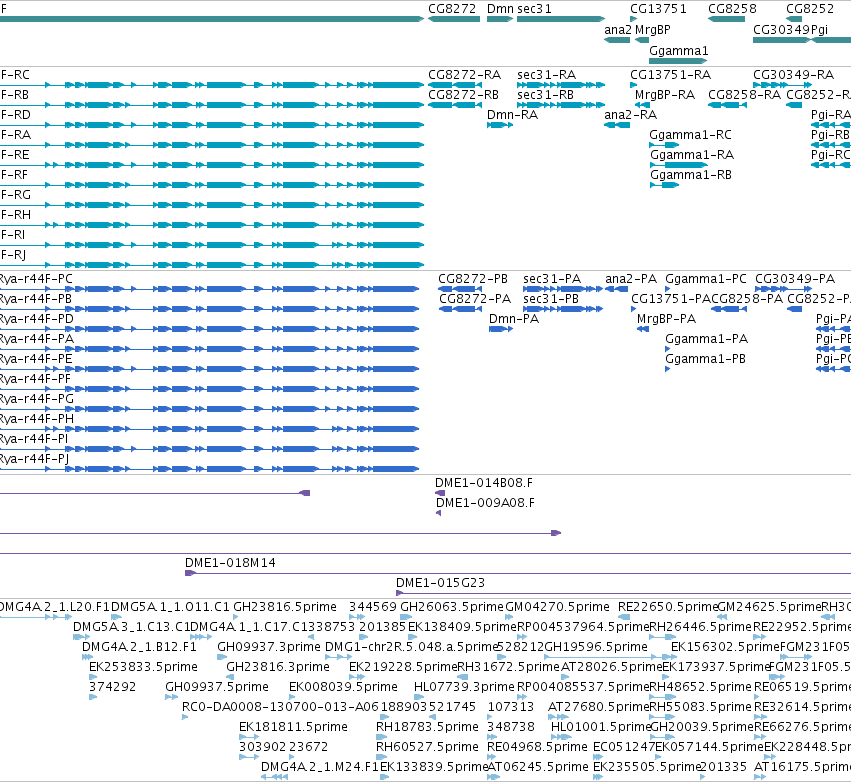The image size is (851, 782).
Task: Open the Ggamma1-RC transcript label
Action: click(690, 135)
